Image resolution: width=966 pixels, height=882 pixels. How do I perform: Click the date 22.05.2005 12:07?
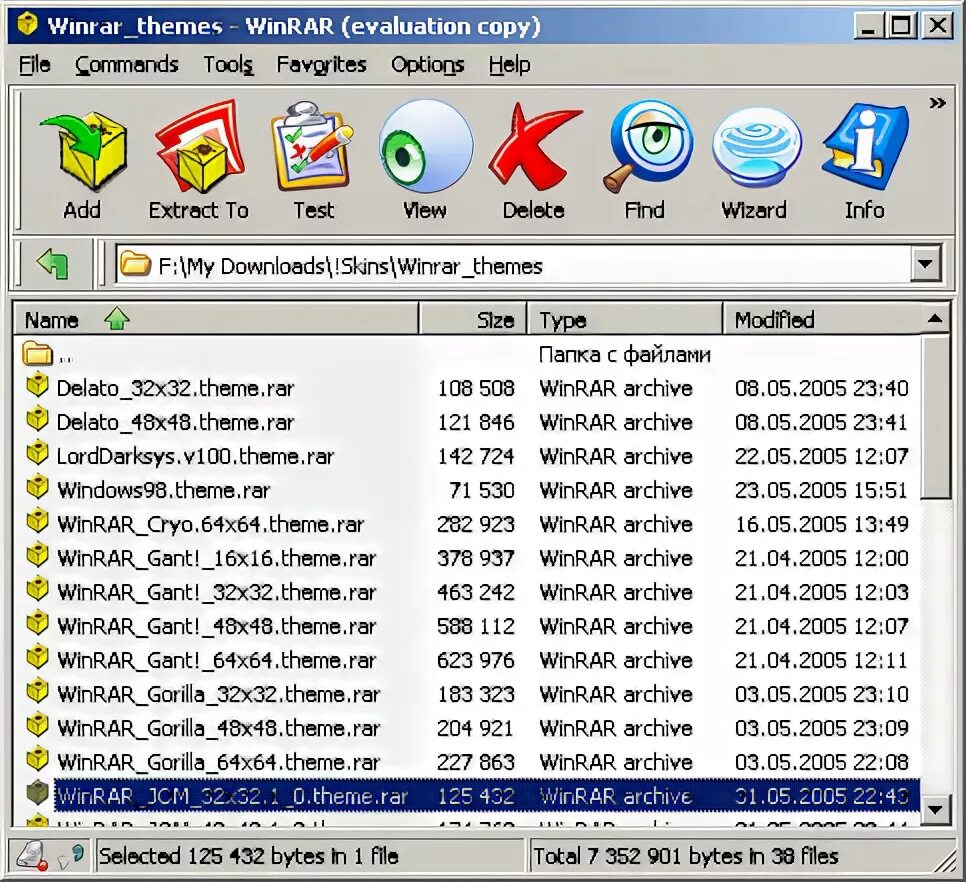pyautogui.click(x=821, y=456)
